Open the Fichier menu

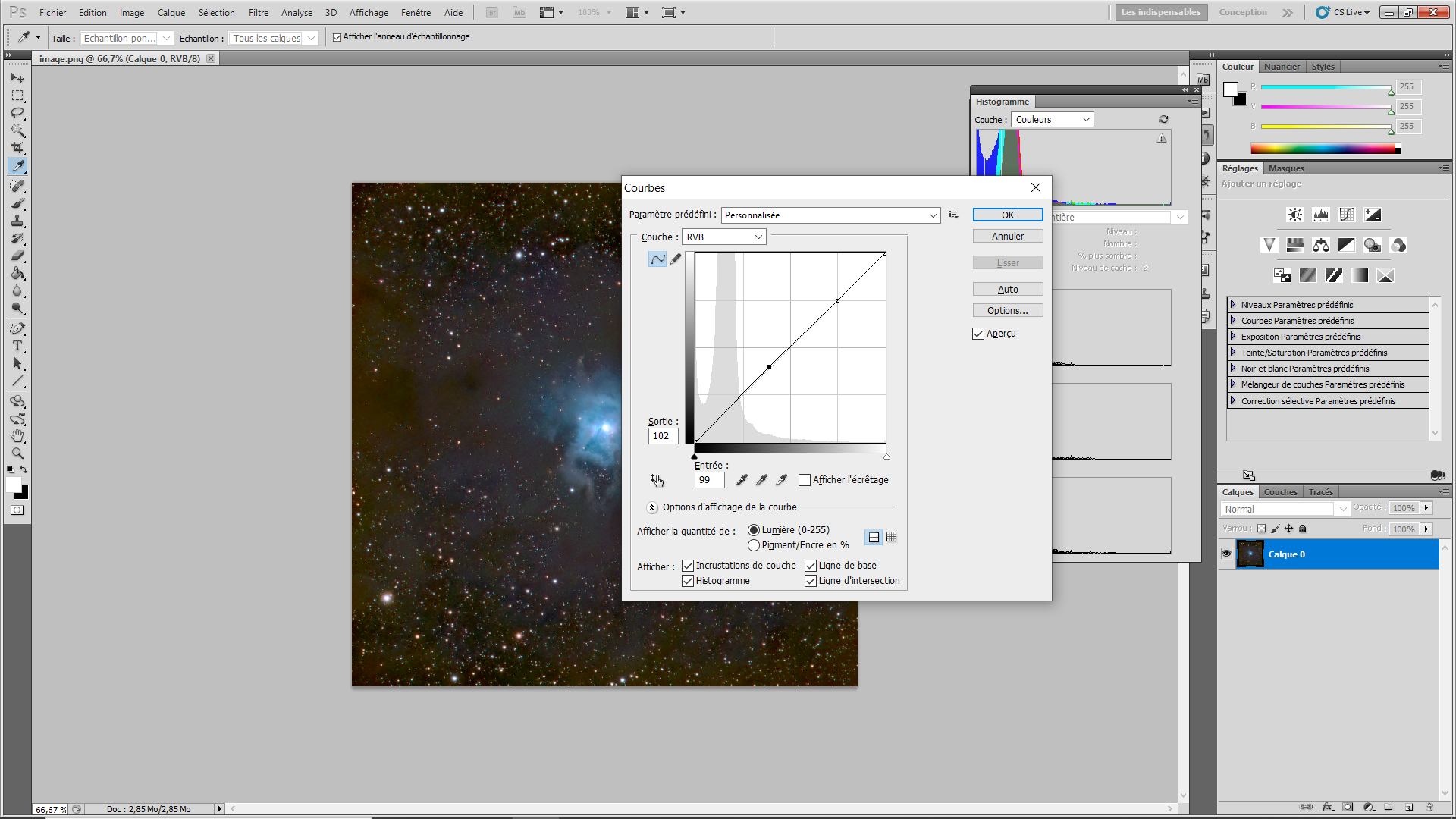click(x=52, y=12)
